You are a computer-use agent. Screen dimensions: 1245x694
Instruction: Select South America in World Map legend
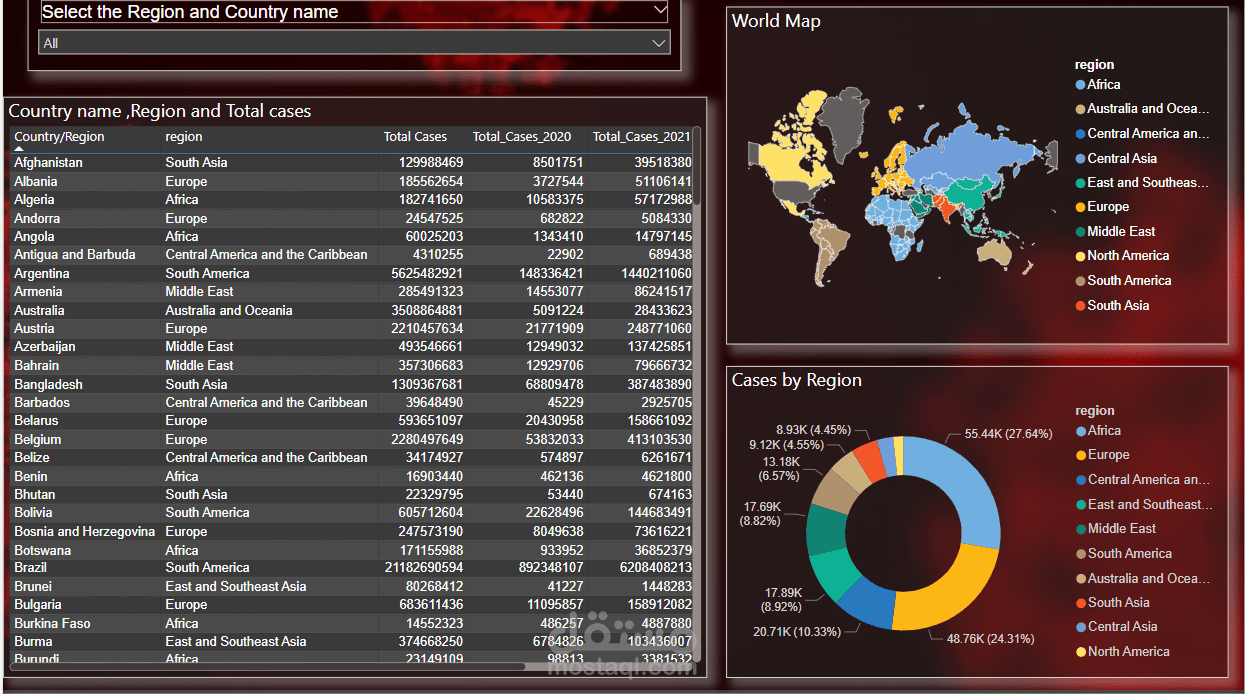click(1123, 281)
